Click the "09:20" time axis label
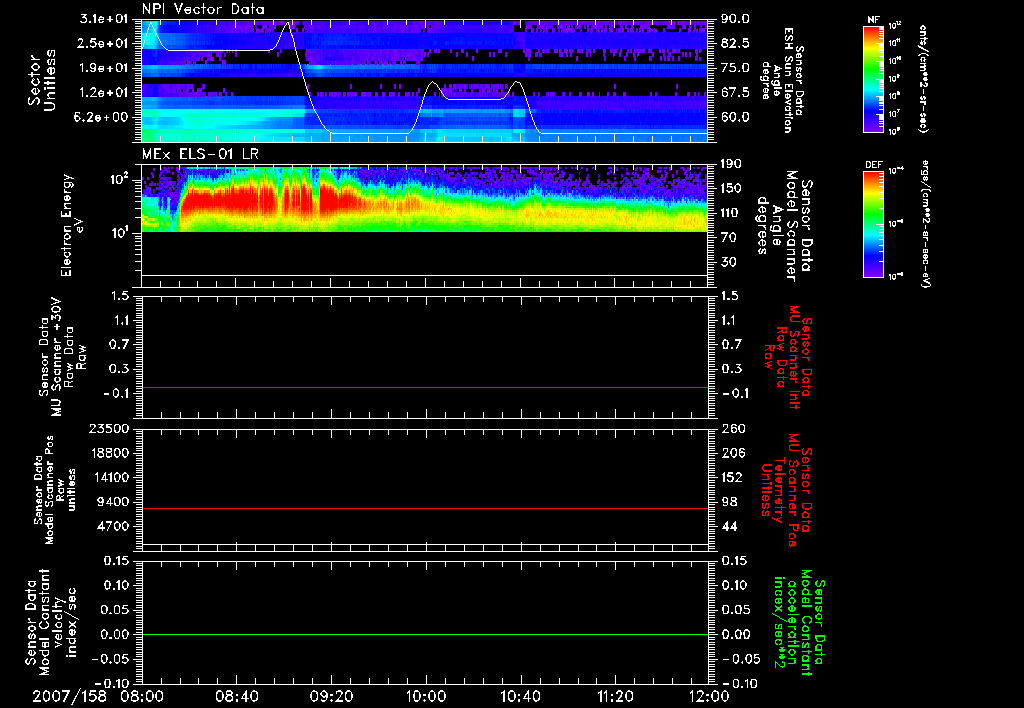Viewport: 1024px width, 708px height. pyautogui.click(x=331, y=696)
